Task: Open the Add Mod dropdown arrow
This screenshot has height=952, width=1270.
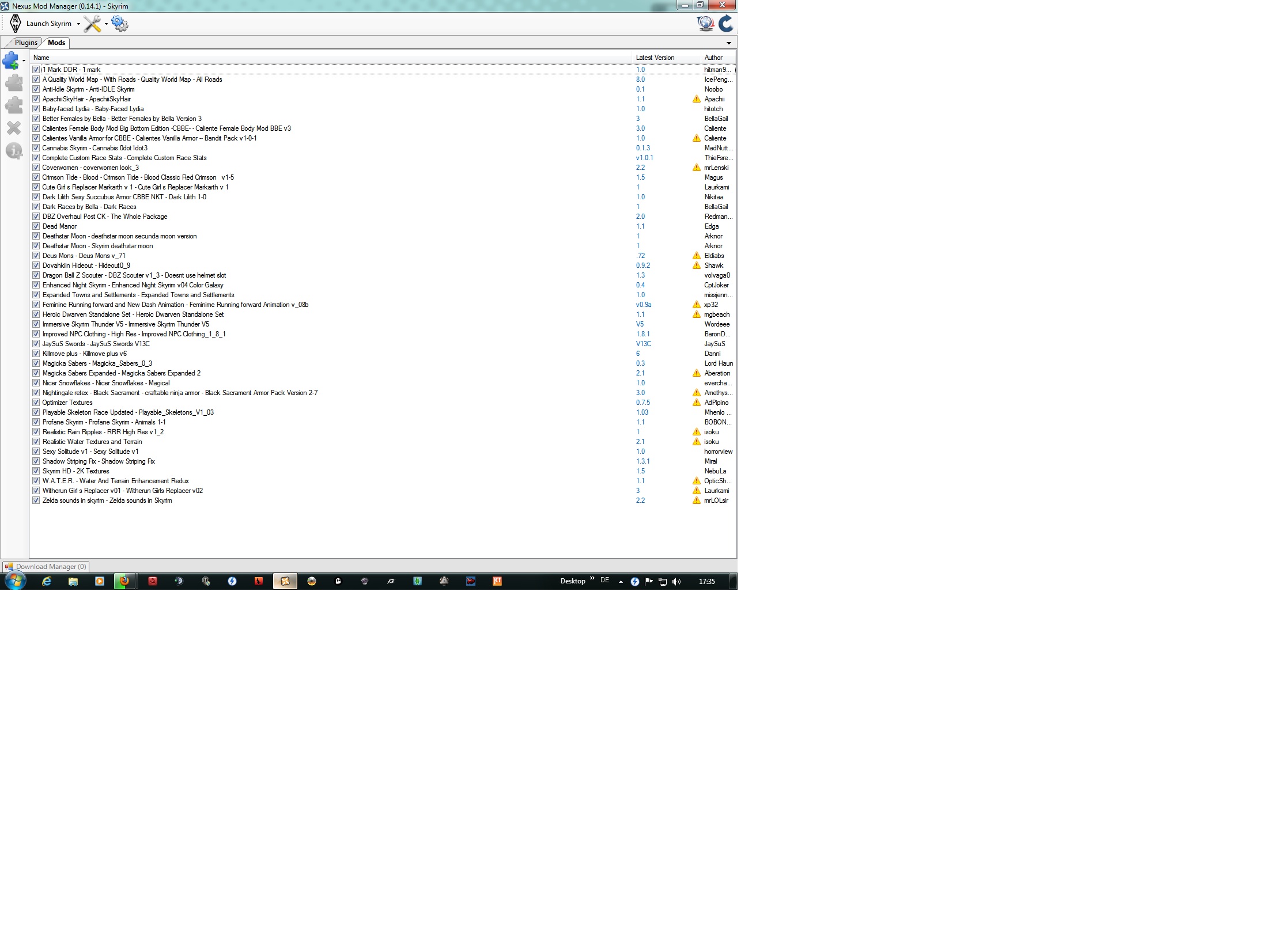Action: pos(24,60)
